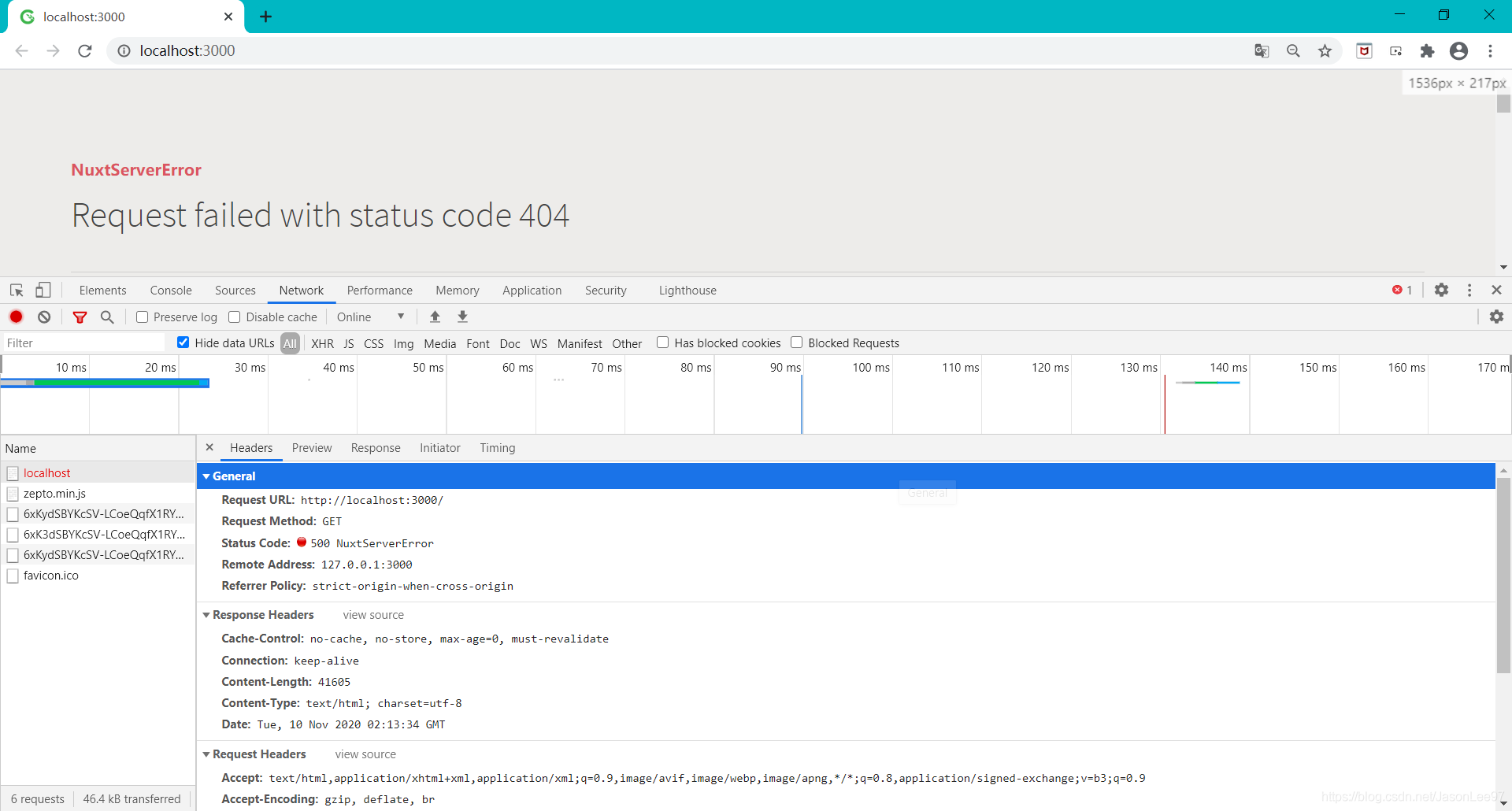Screen dimensions: 1512x811
Task: Click the zoom magnifier icon in address bar
Action: [1293, 51]
